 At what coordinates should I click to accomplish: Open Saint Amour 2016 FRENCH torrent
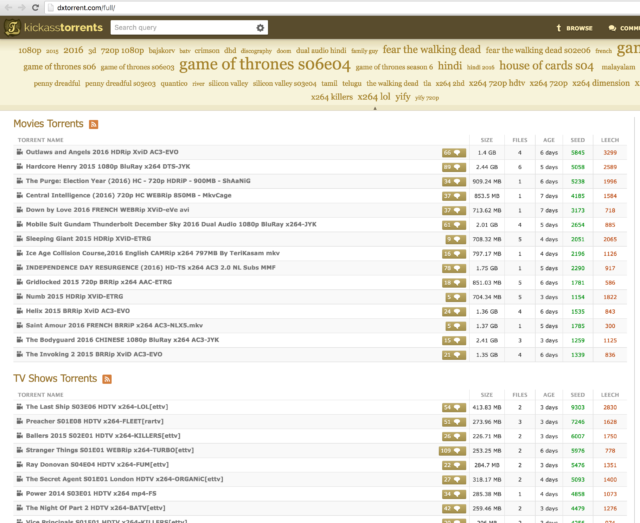[x=114, y=325]
